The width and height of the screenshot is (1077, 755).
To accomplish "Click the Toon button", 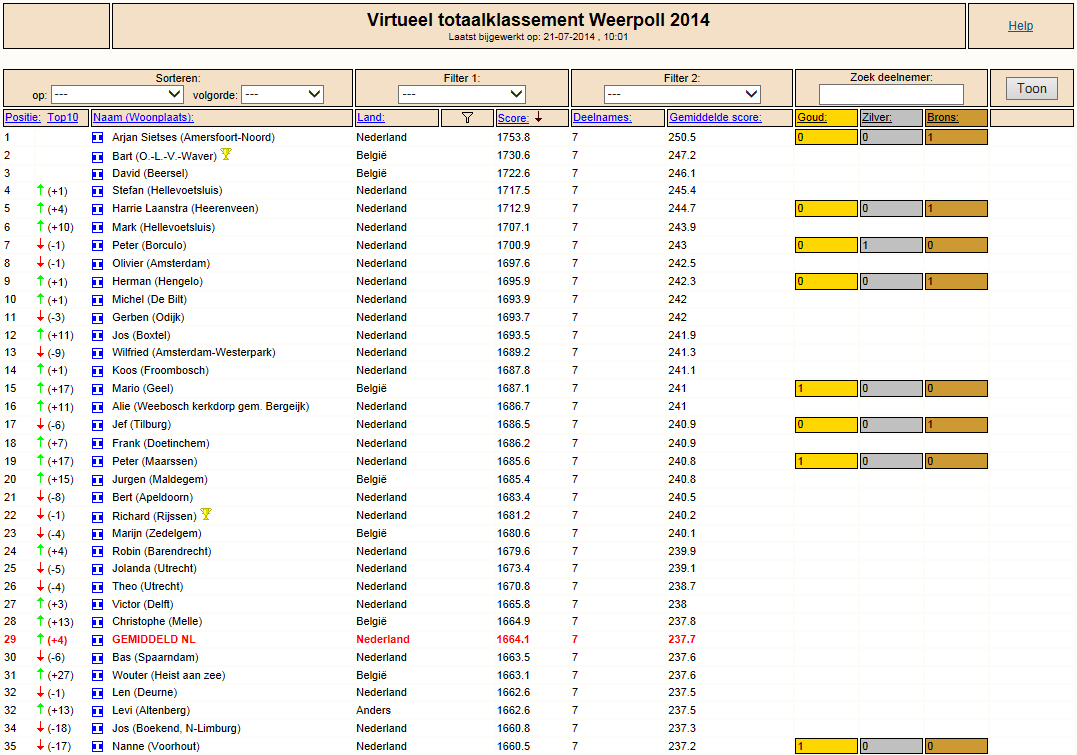I will click(x=1032, y=89).
